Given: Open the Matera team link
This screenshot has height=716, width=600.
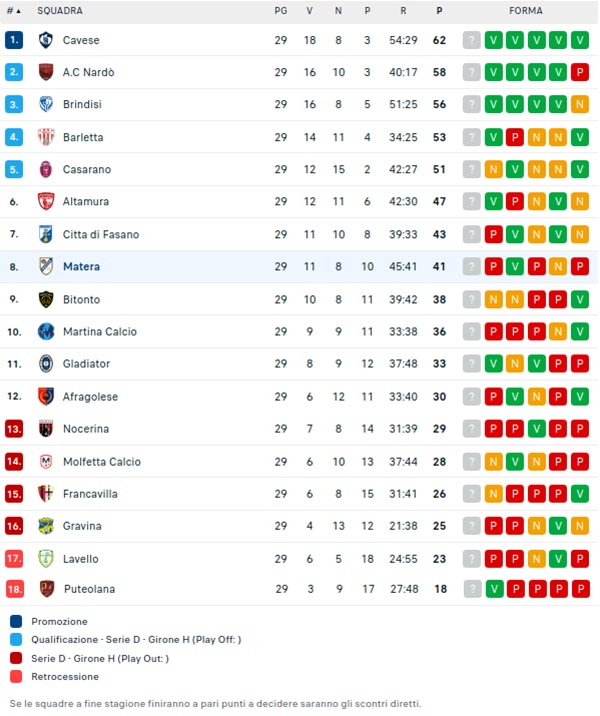Looking at the screenshot, I should (81, 267).
